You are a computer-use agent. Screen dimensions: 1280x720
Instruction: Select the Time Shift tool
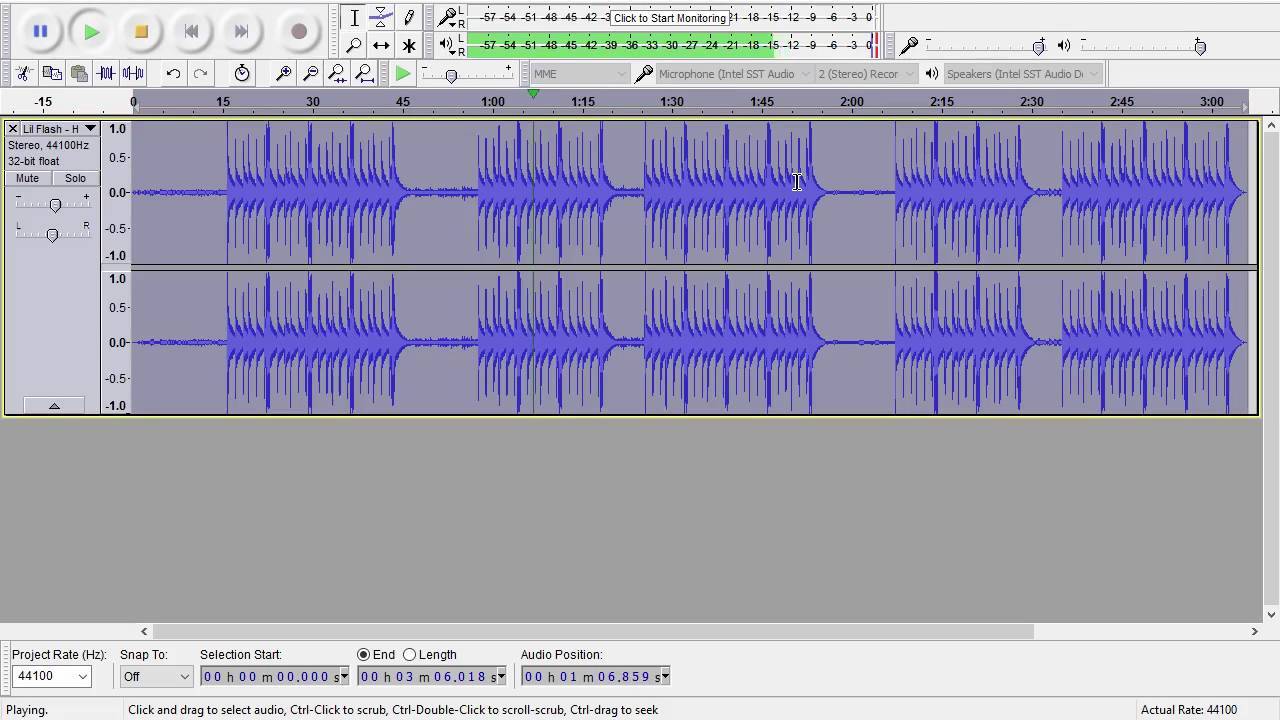[381, 45]
